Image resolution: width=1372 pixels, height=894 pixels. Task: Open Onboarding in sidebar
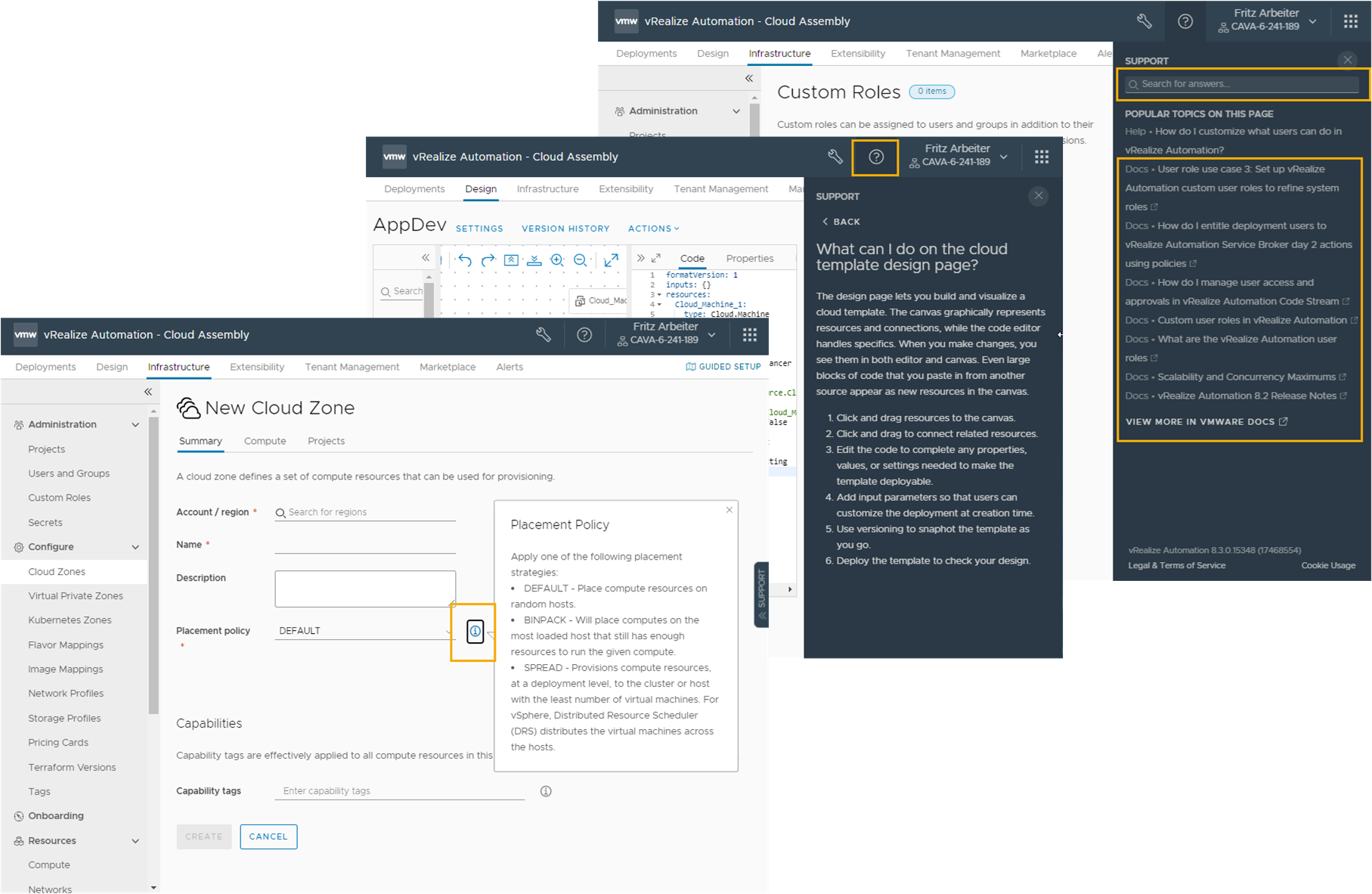click(x=56, y=816)
